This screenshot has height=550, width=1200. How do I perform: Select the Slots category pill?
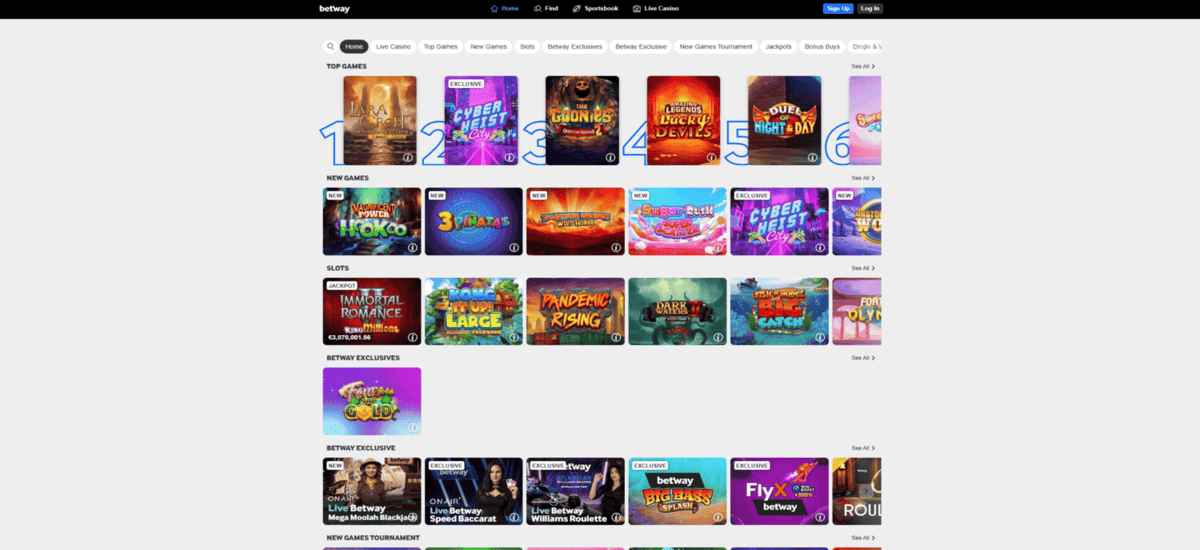[527, 46]
